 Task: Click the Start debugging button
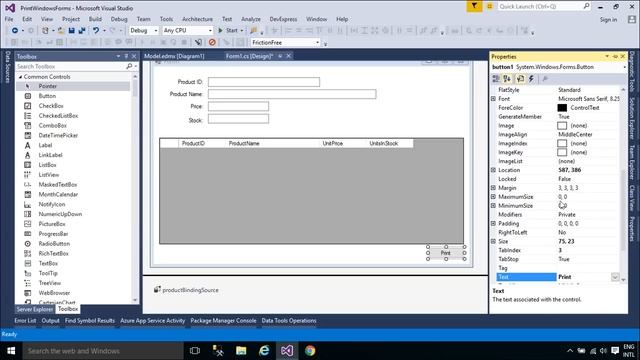tap(228, 31)
